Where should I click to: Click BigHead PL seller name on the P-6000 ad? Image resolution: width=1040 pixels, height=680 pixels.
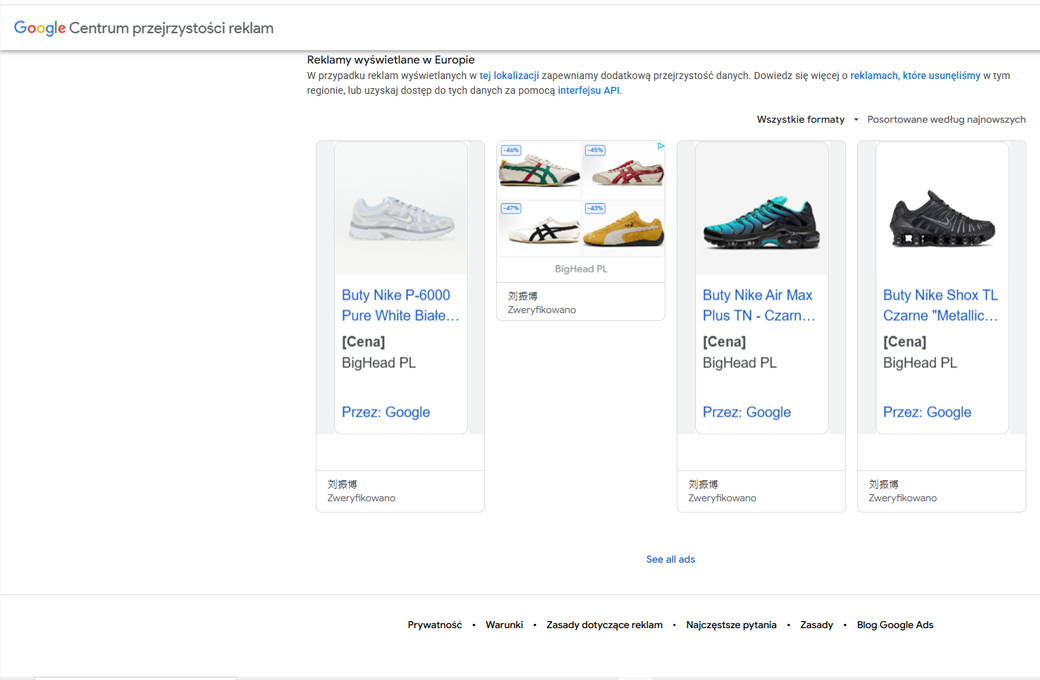click(x=379, y=363)
